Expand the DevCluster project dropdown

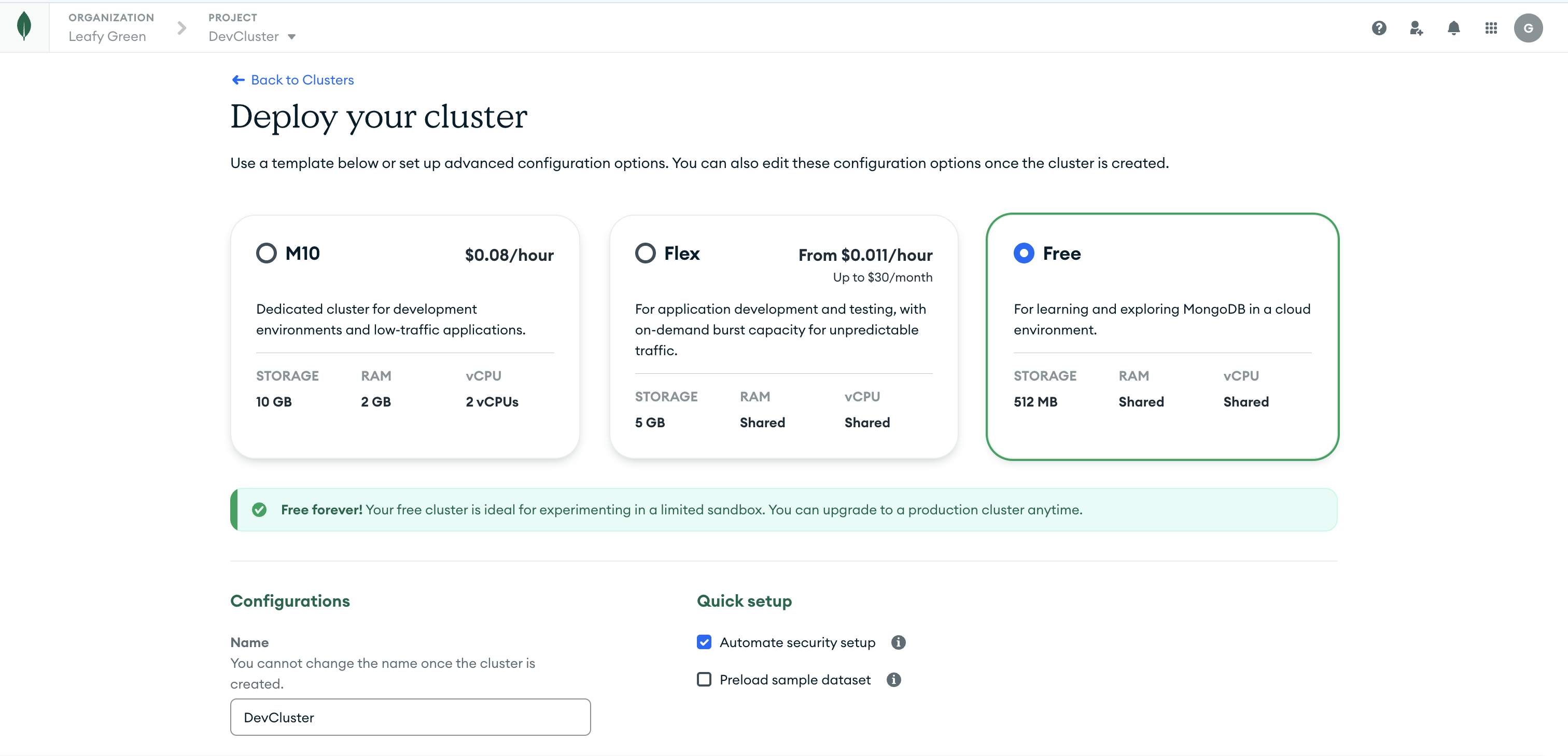coord(291,36)
